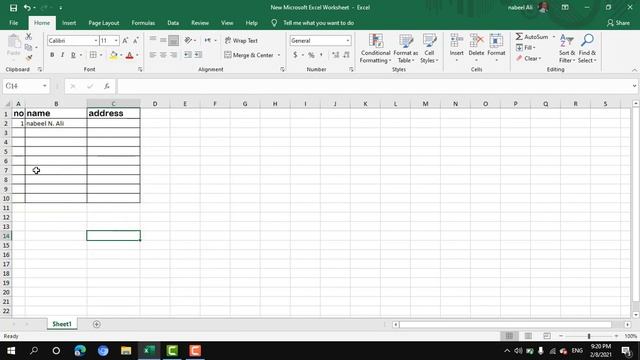Click the Name Box showing C14
640x360 pixels.
pyautogui.click(x=25, y=86)
